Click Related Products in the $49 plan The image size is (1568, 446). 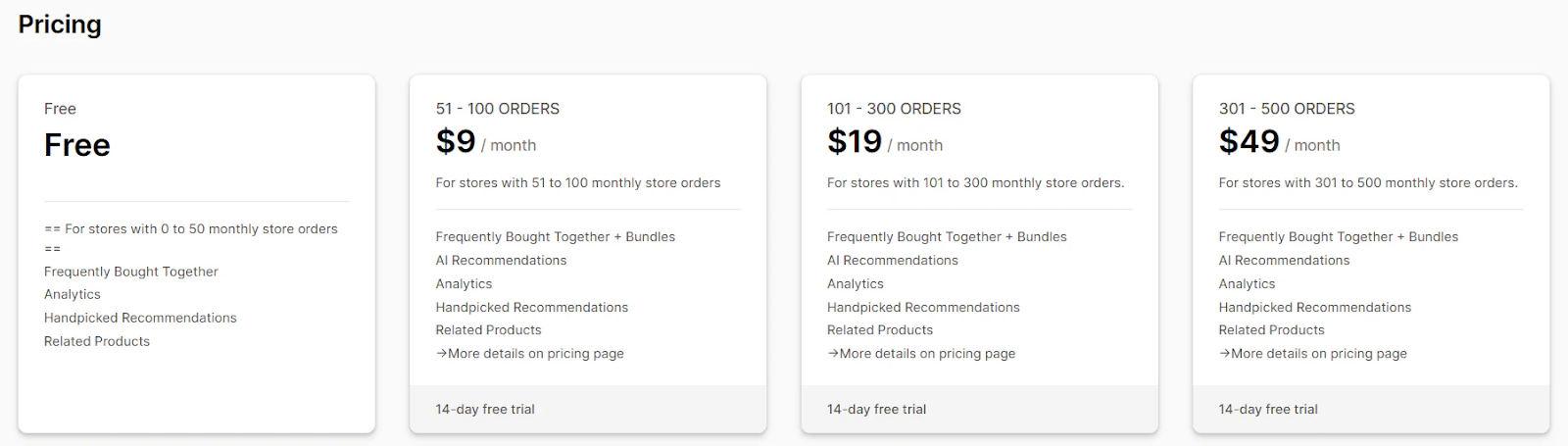1271,330
